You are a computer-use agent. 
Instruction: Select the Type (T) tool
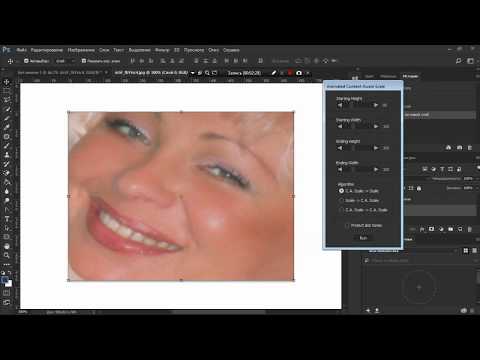point(7,219)
